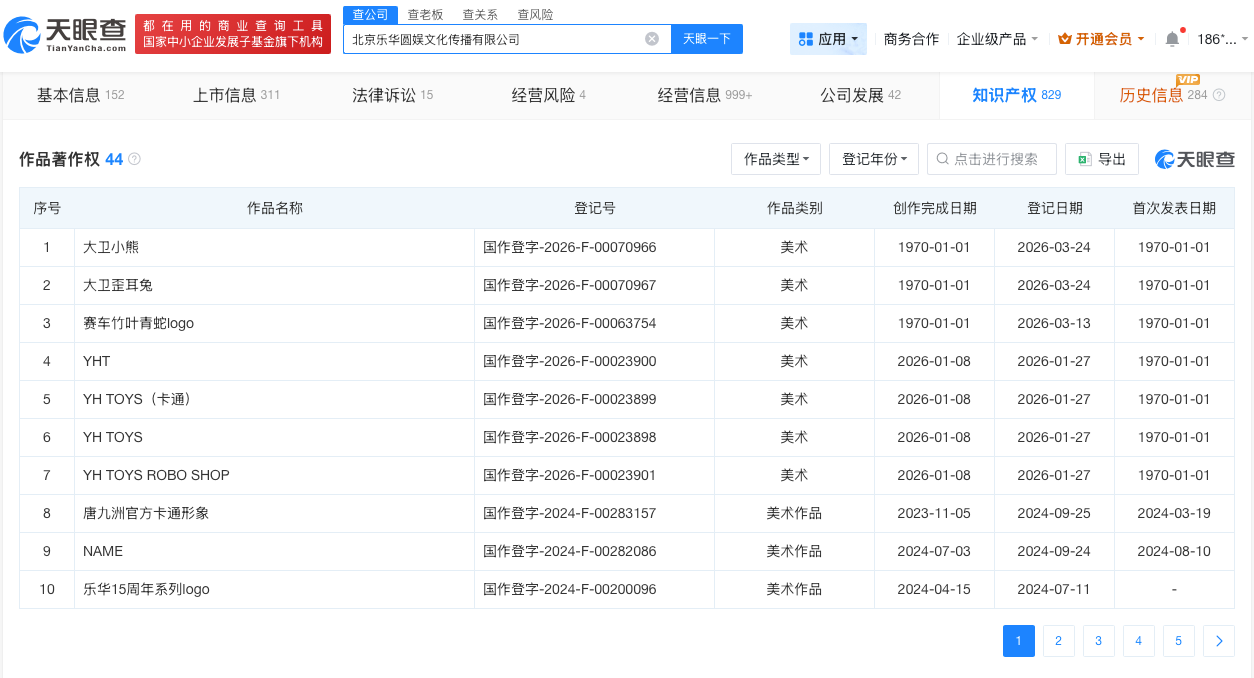Go to page 3 of results

1098,641
